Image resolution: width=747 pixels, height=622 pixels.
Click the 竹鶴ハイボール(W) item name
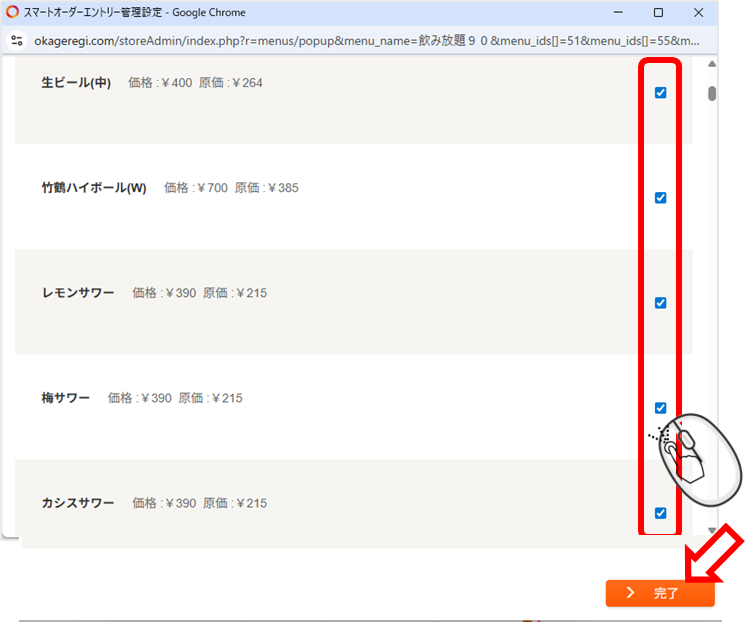pos(94,188)
